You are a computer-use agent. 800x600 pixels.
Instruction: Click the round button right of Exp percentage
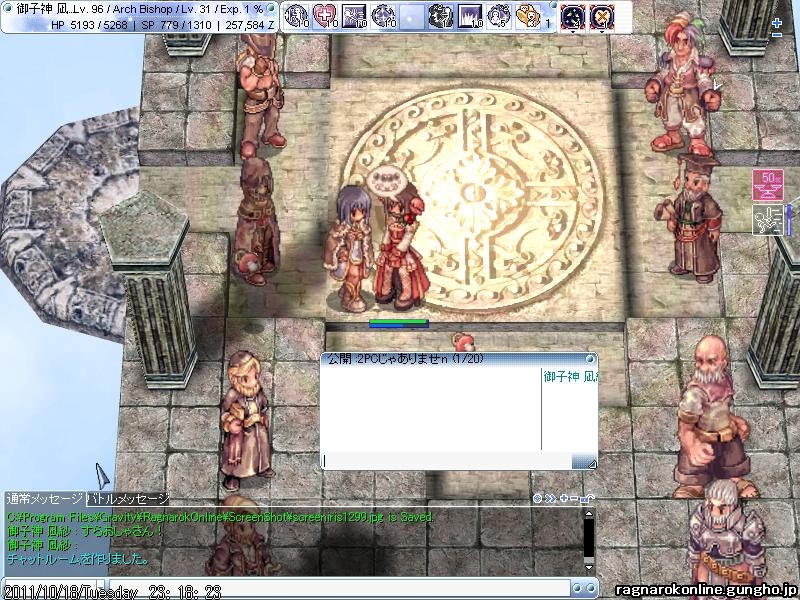(272, 9)
